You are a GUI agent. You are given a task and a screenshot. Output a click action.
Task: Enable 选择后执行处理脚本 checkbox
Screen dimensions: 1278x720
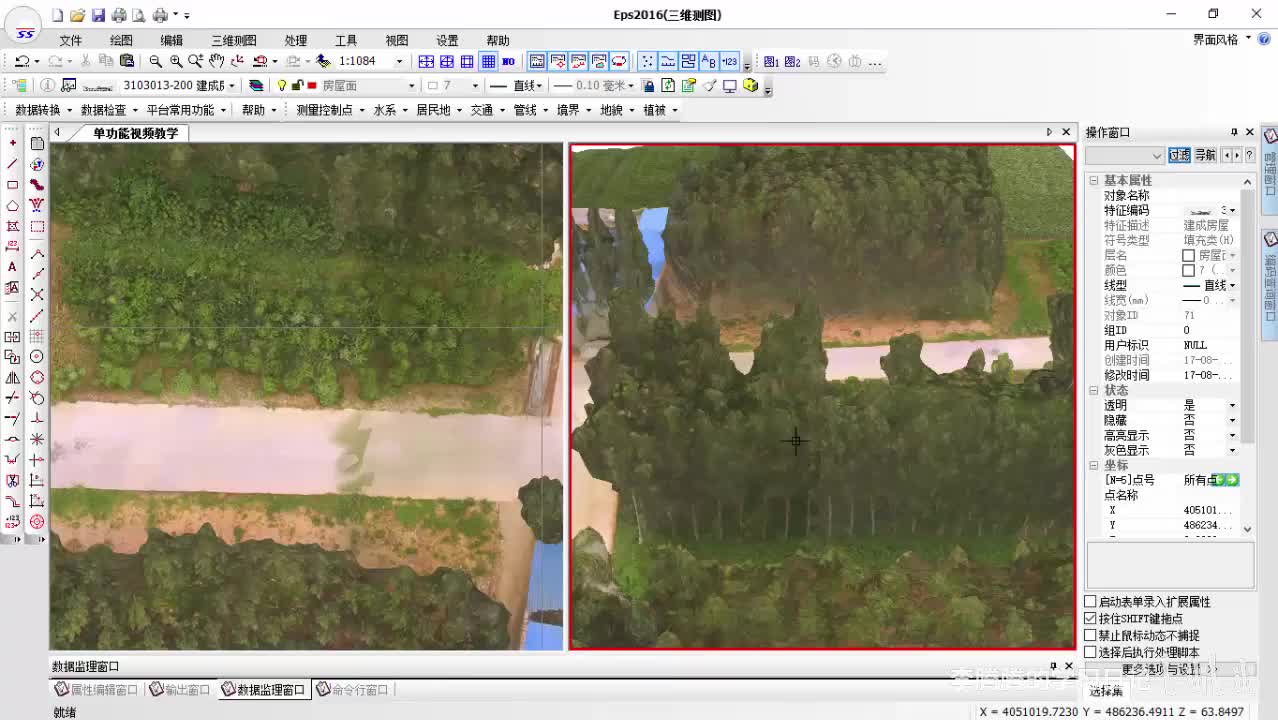click(x=1090, y=653)
